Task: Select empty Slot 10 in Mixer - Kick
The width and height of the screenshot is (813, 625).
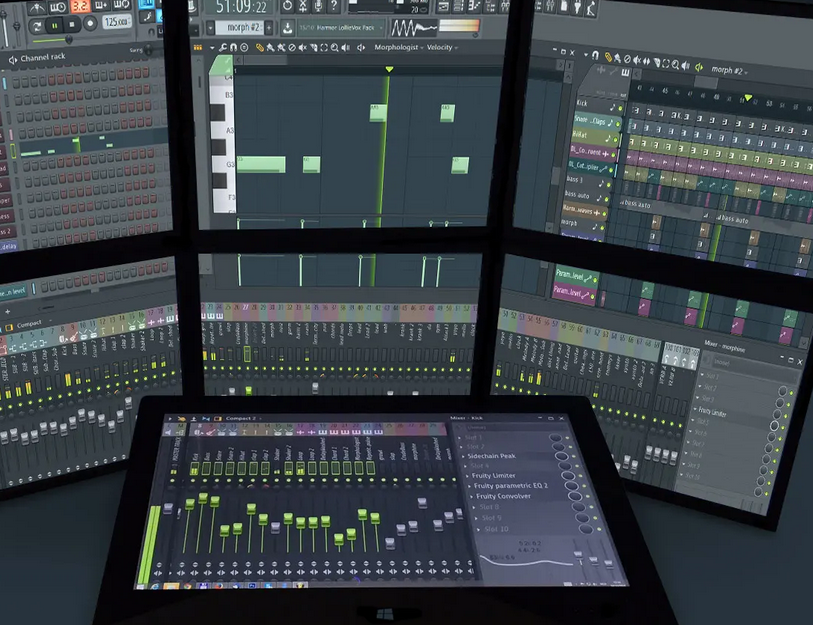Action: tap(496, 530)
